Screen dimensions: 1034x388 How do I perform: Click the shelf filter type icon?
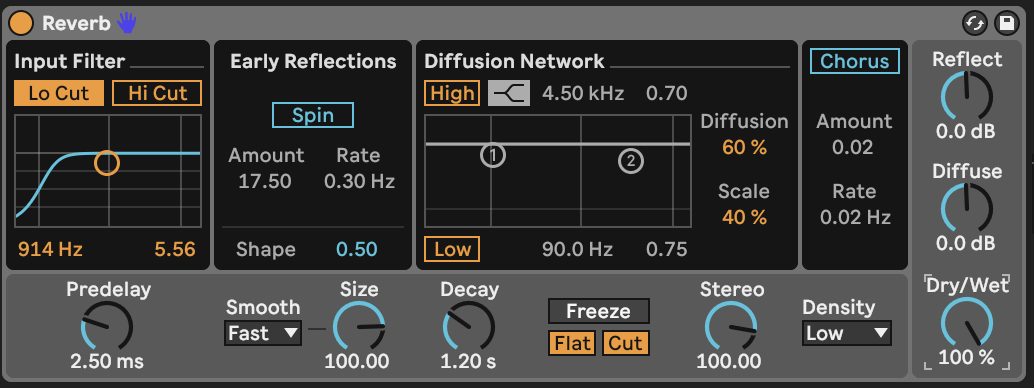tap(508, 94)
